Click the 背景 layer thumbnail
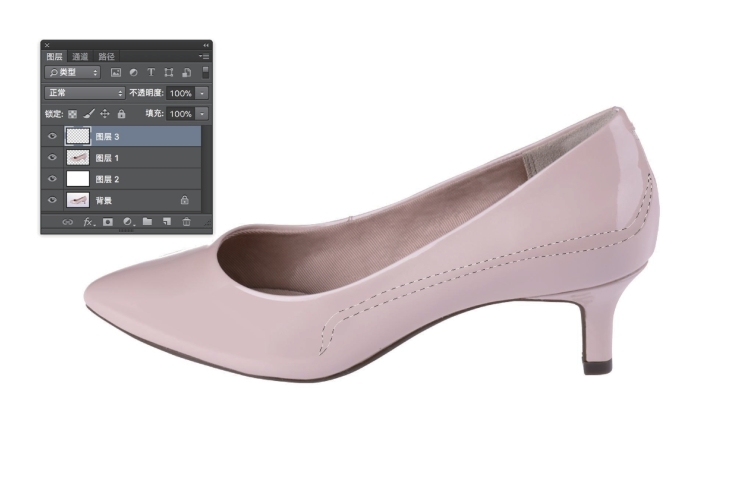 coord(78,200)
